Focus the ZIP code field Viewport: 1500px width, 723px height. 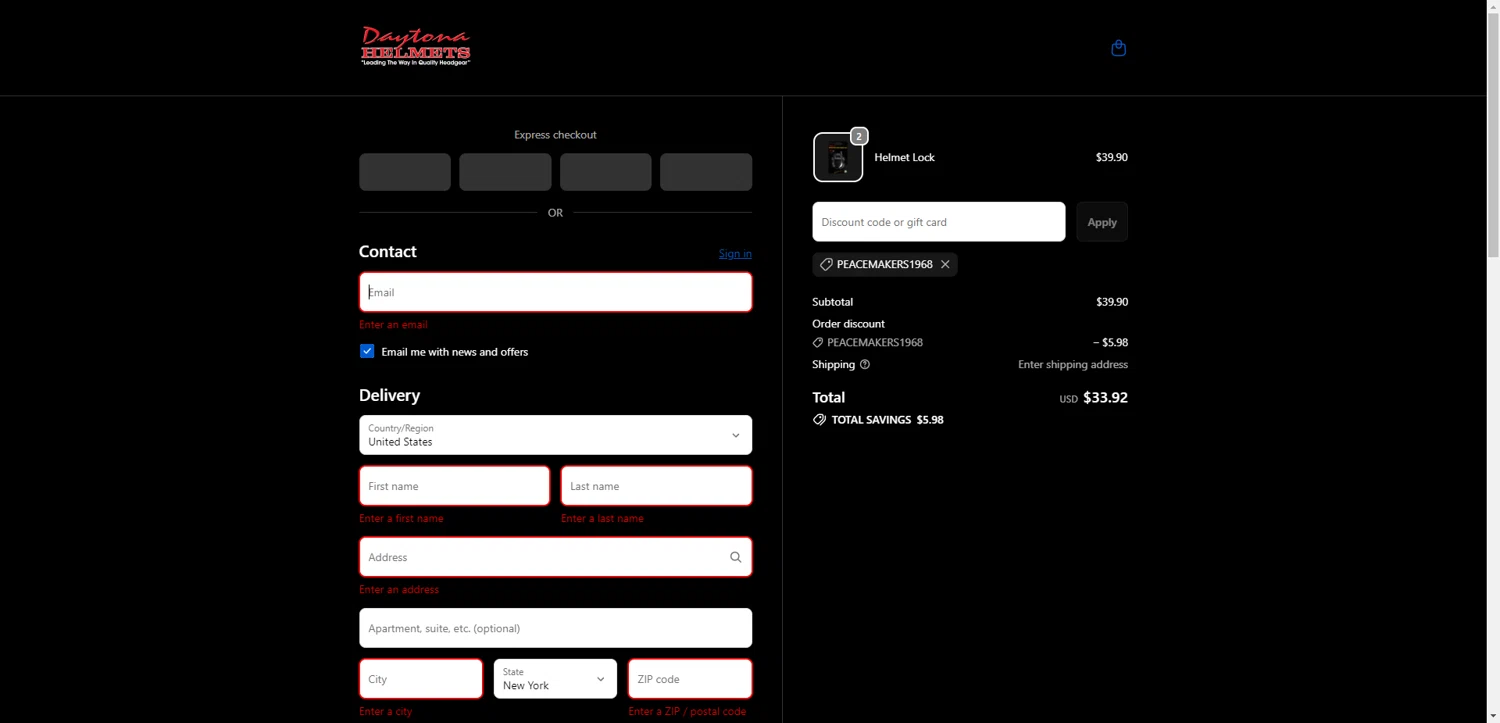coord(690,679)
